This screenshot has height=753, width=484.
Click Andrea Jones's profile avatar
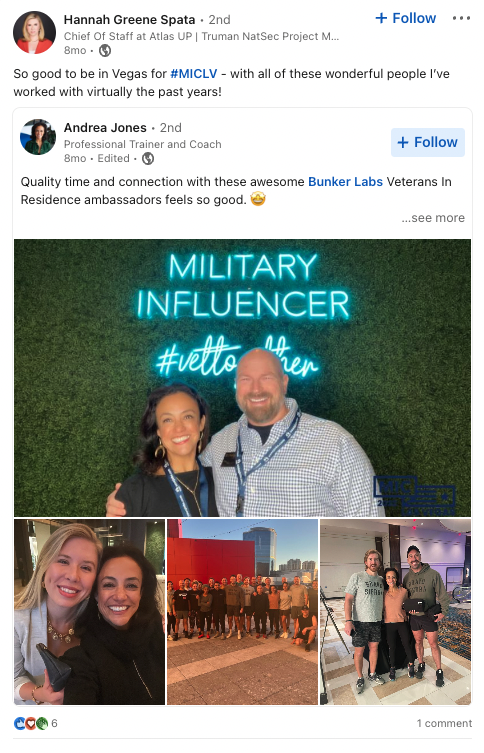click(x=37, y=137)
